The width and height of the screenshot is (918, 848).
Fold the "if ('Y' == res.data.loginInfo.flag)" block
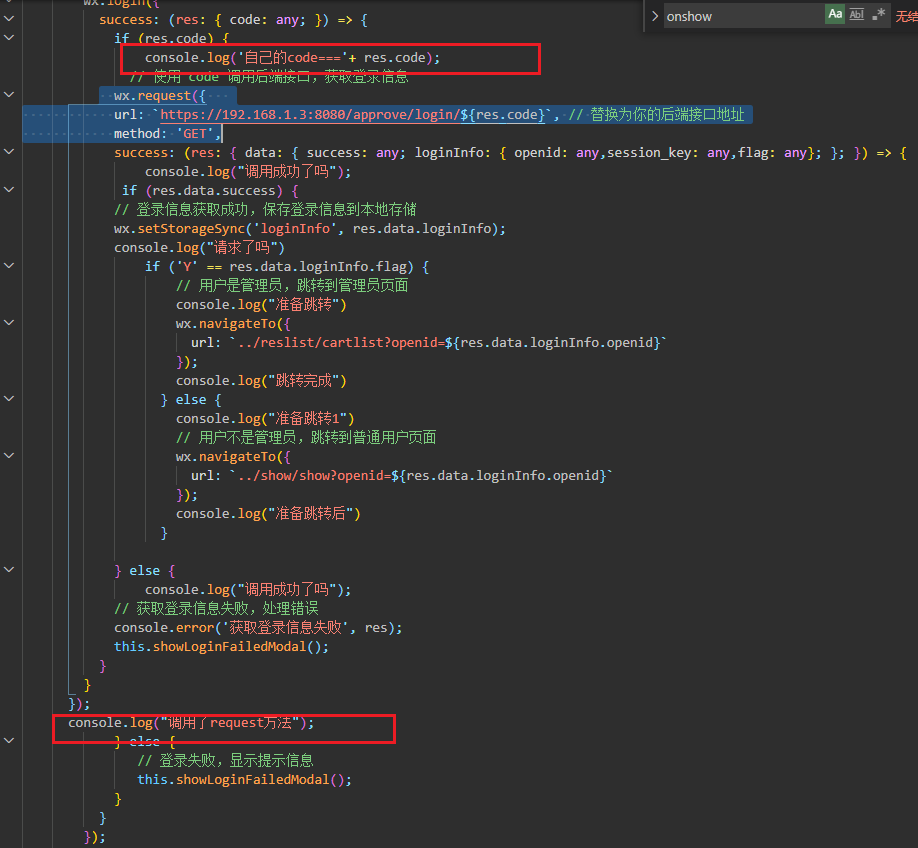pos(9,265)
